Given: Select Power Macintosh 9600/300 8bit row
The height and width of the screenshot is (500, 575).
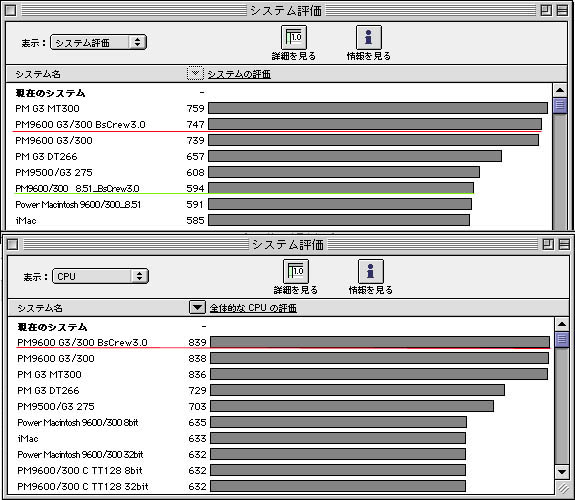Looking at the screenshot, I should 281,423.
